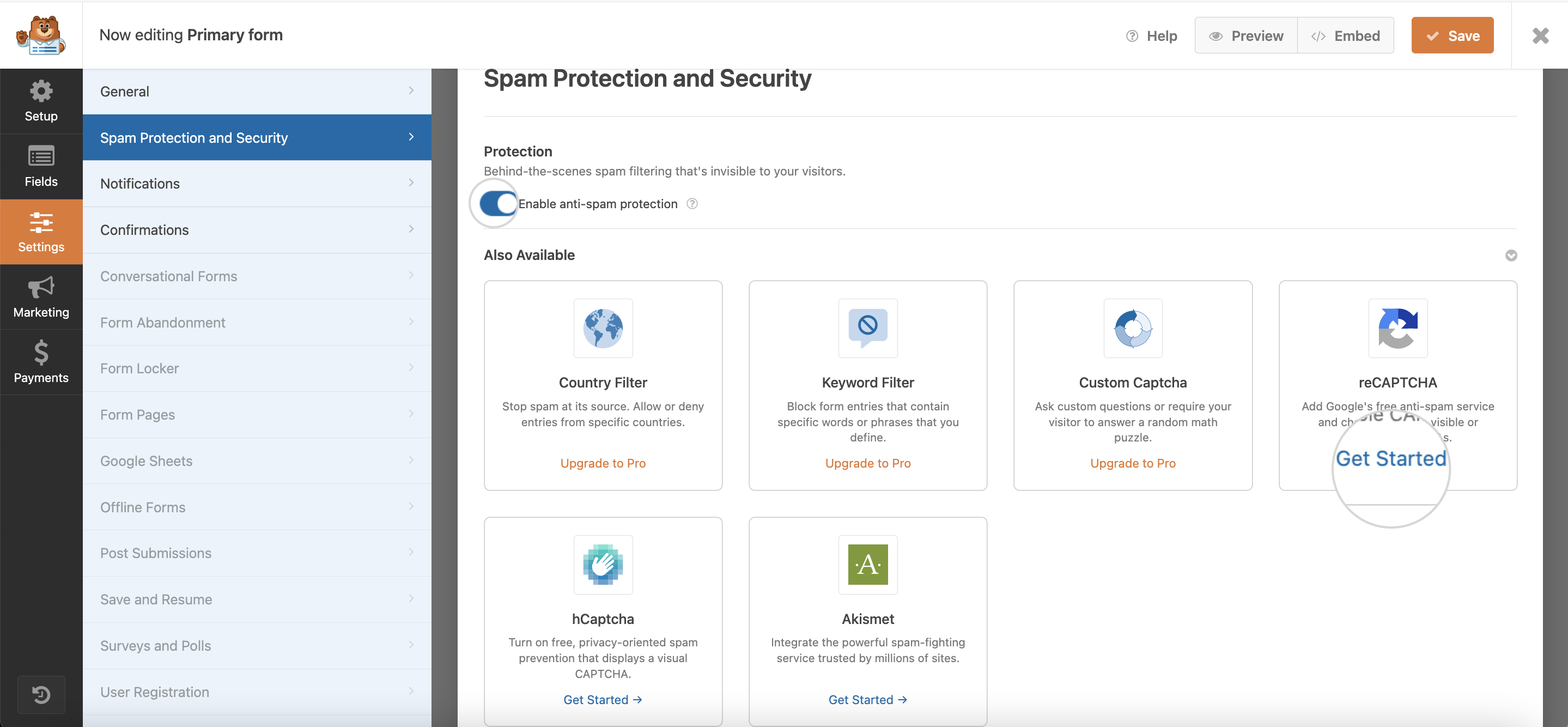Viewport: 1568px width, 727px height.
Task: Open General settings section
Action: (257, 92)
